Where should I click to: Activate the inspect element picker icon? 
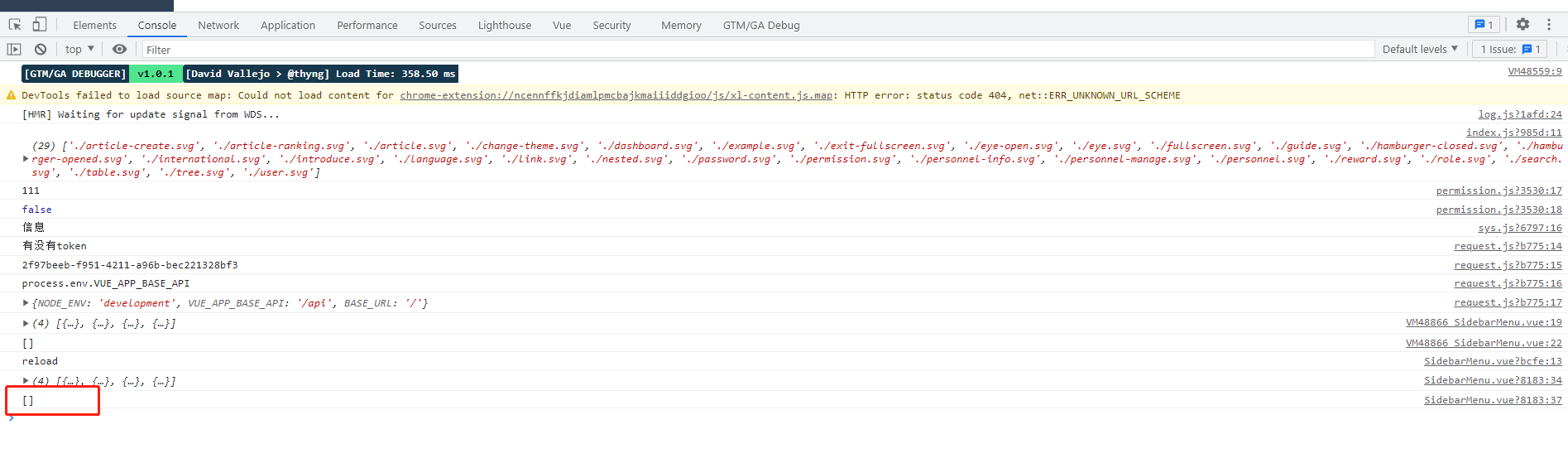pyautogui.click(x=15, y=25)
